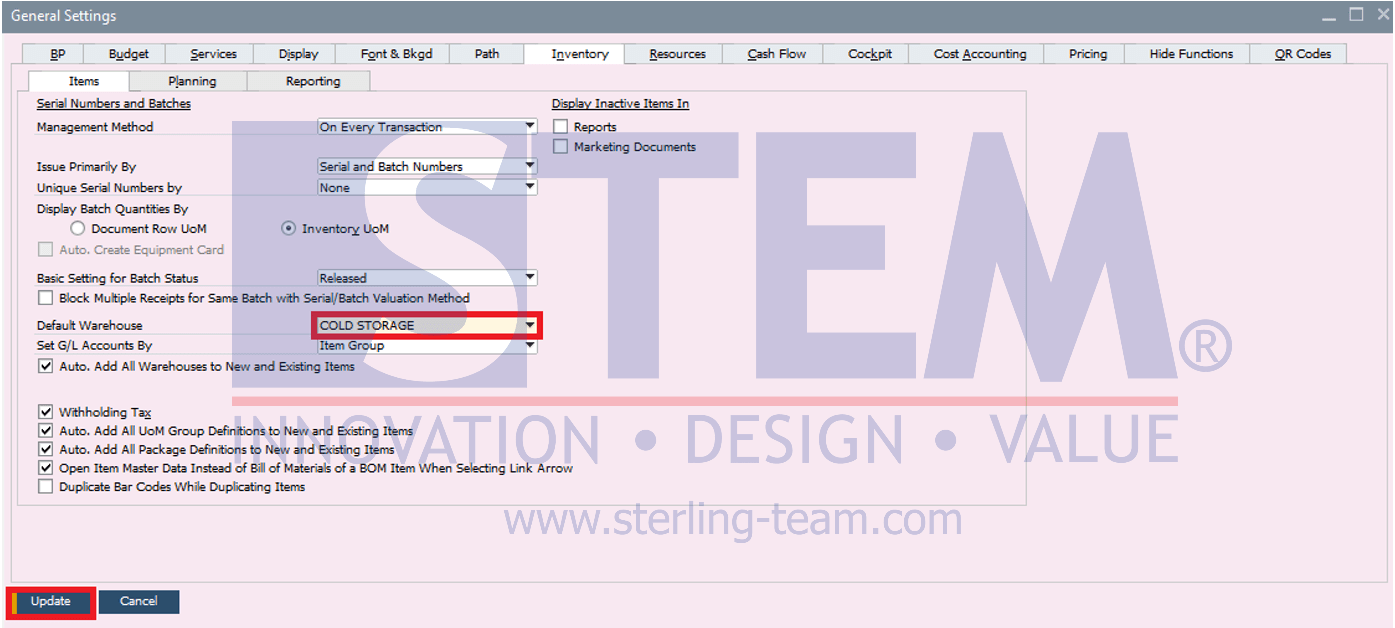This screenshot has width=1395, height=628.
Task: Uncheck Auto. Add All Warehouses option
Action: tap(45, 367)
